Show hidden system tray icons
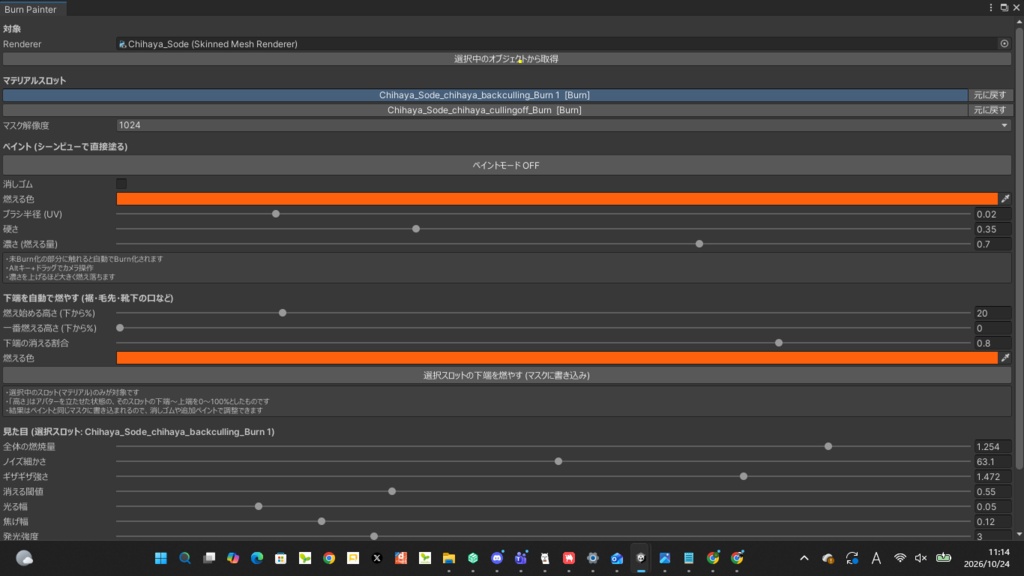The width and height of the screenshot is (1024, 576). pyautogui.click(x=804, y=558)
